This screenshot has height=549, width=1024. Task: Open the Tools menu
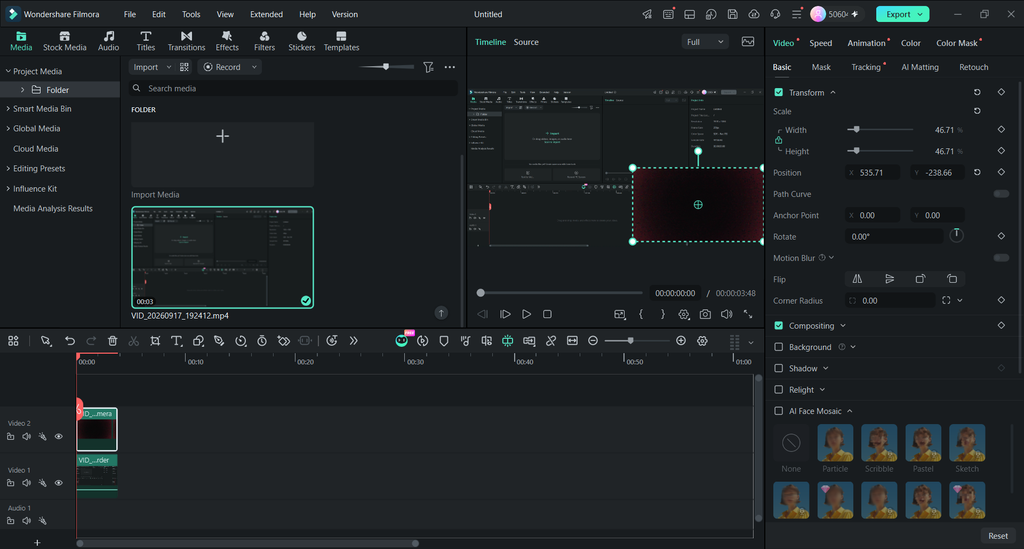coord(191,14)
